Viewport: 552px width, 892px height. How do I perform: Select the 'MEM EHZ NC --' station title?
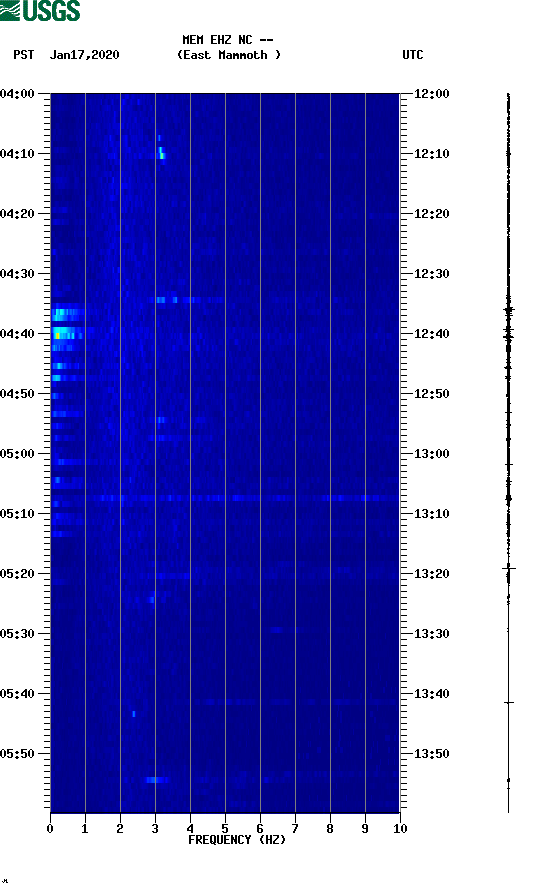tap(228, 40)
